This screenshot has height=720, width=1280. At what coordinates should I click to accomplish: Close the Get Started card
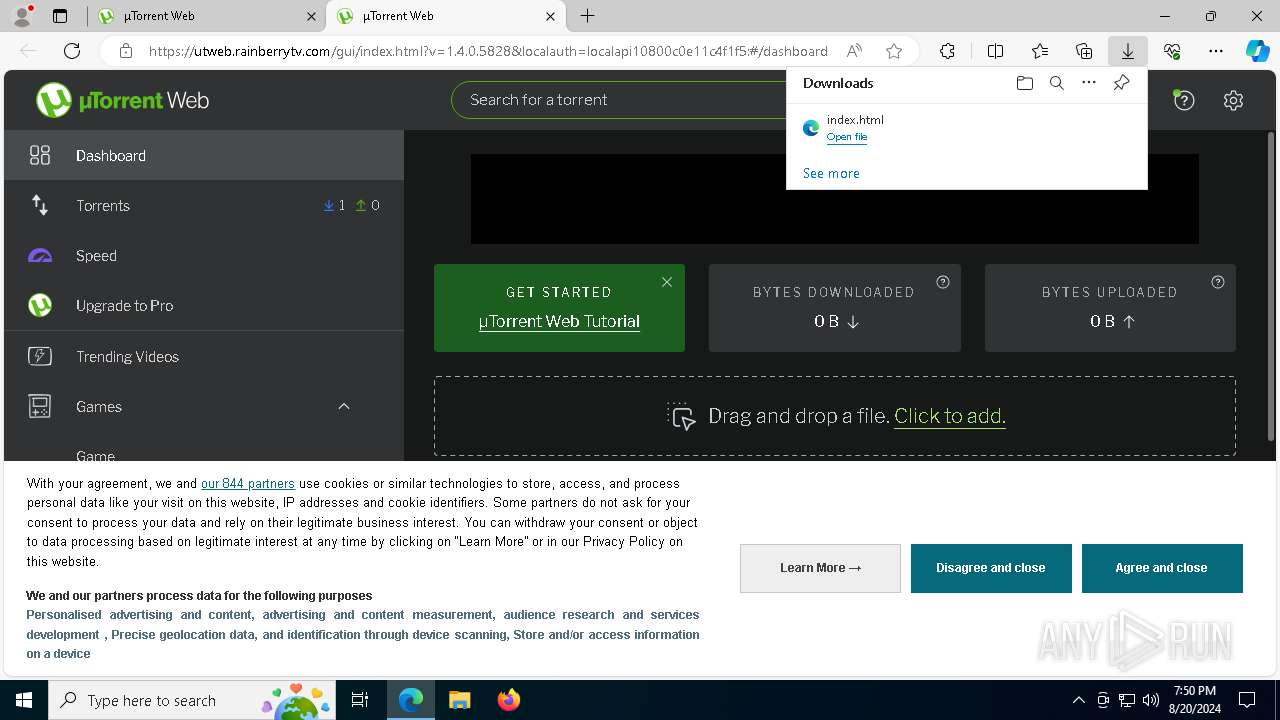pyautogui.click(x=667, y=282)
